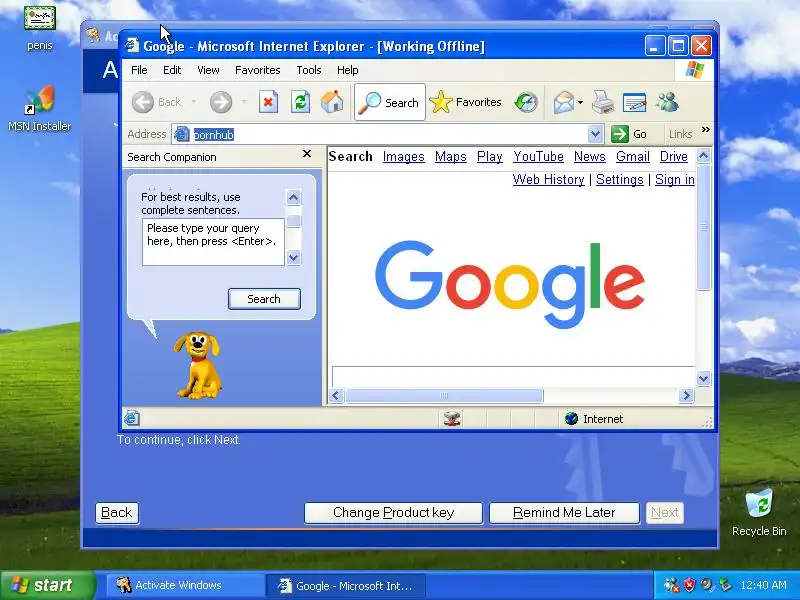Open the Windows Start button
Screen dimensions: 800x600
(47, 585)
